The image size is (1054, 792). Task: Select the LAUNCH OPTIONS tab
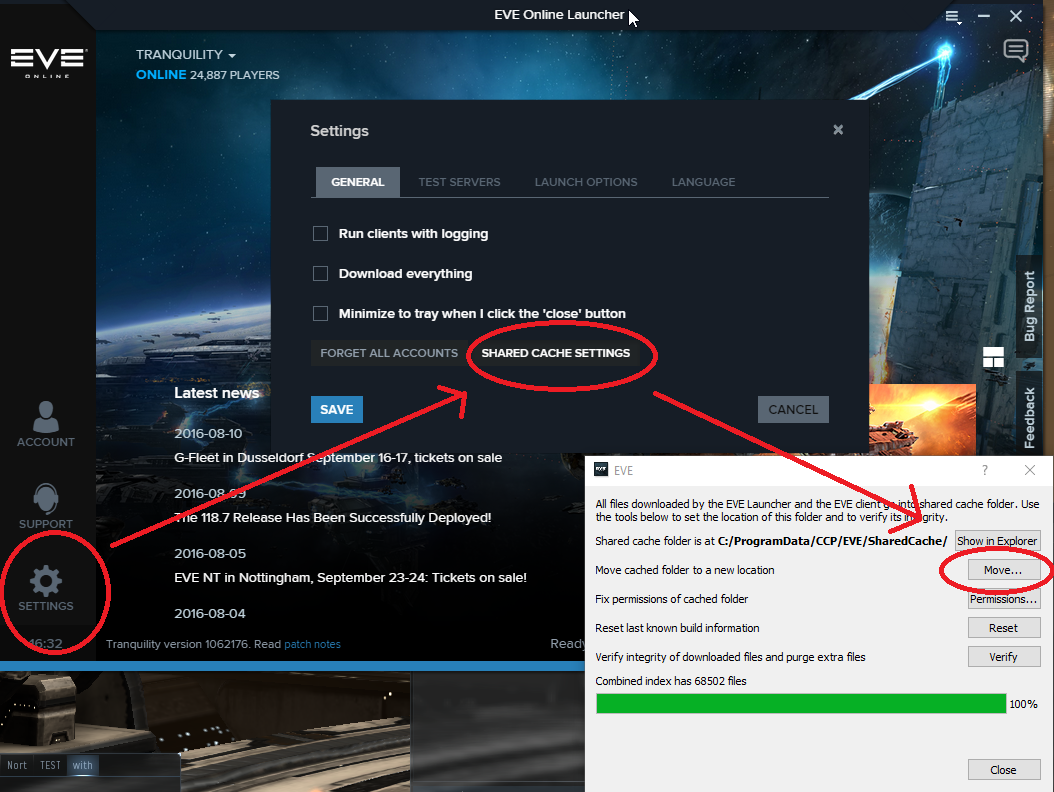tap(585, 182)
